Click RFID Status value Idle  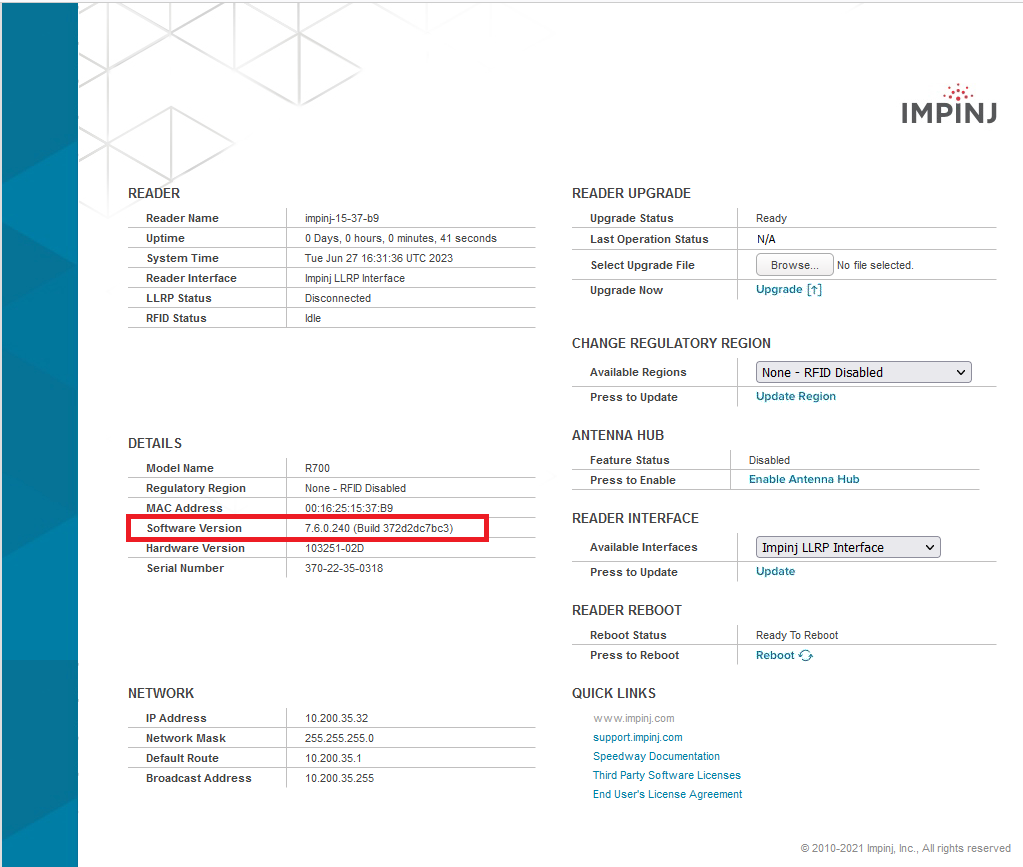(x=313, y=318)
